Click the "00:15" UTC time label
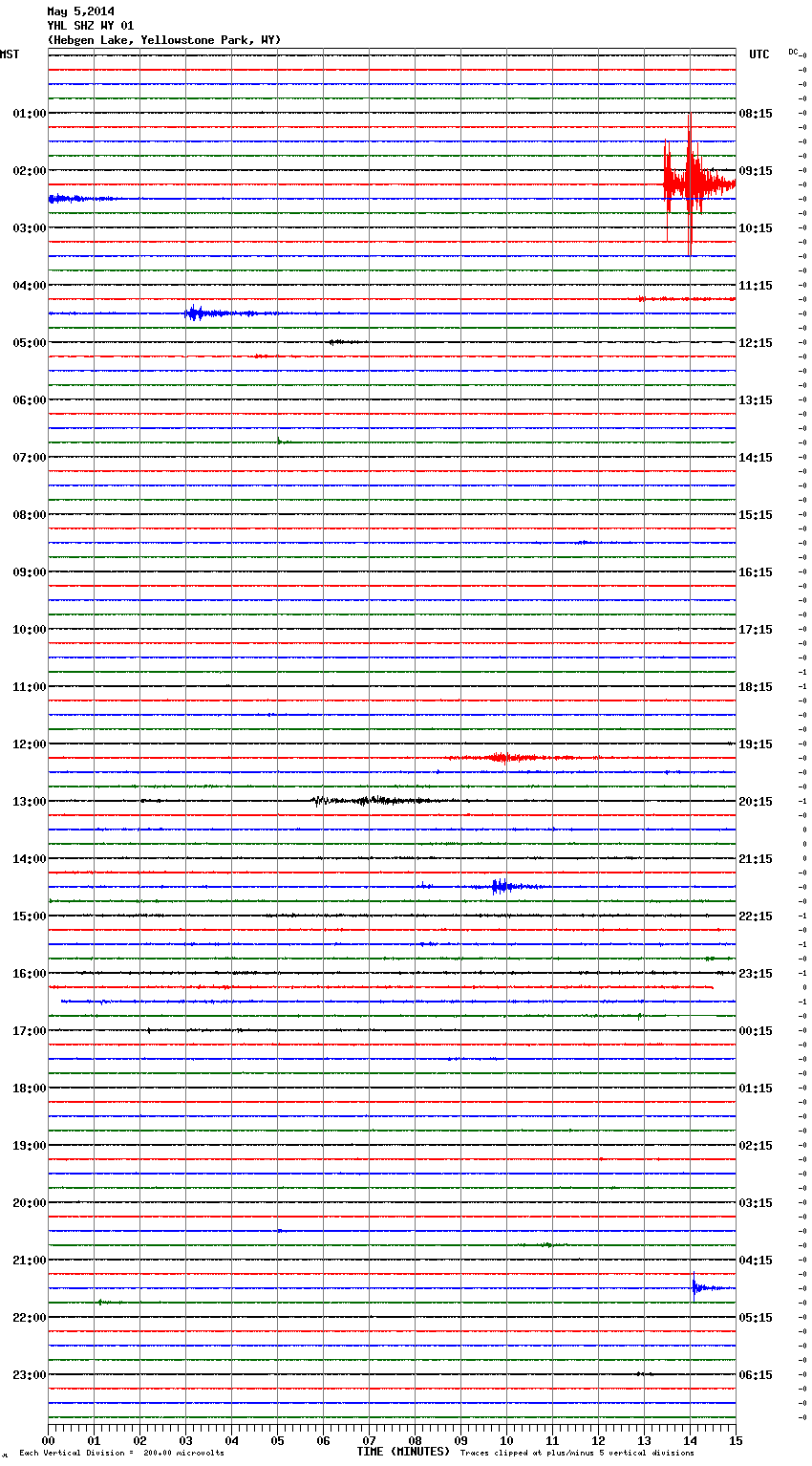Image resolution: width=812 pixels, height=1466 pixels. [x=756, y=1031]
